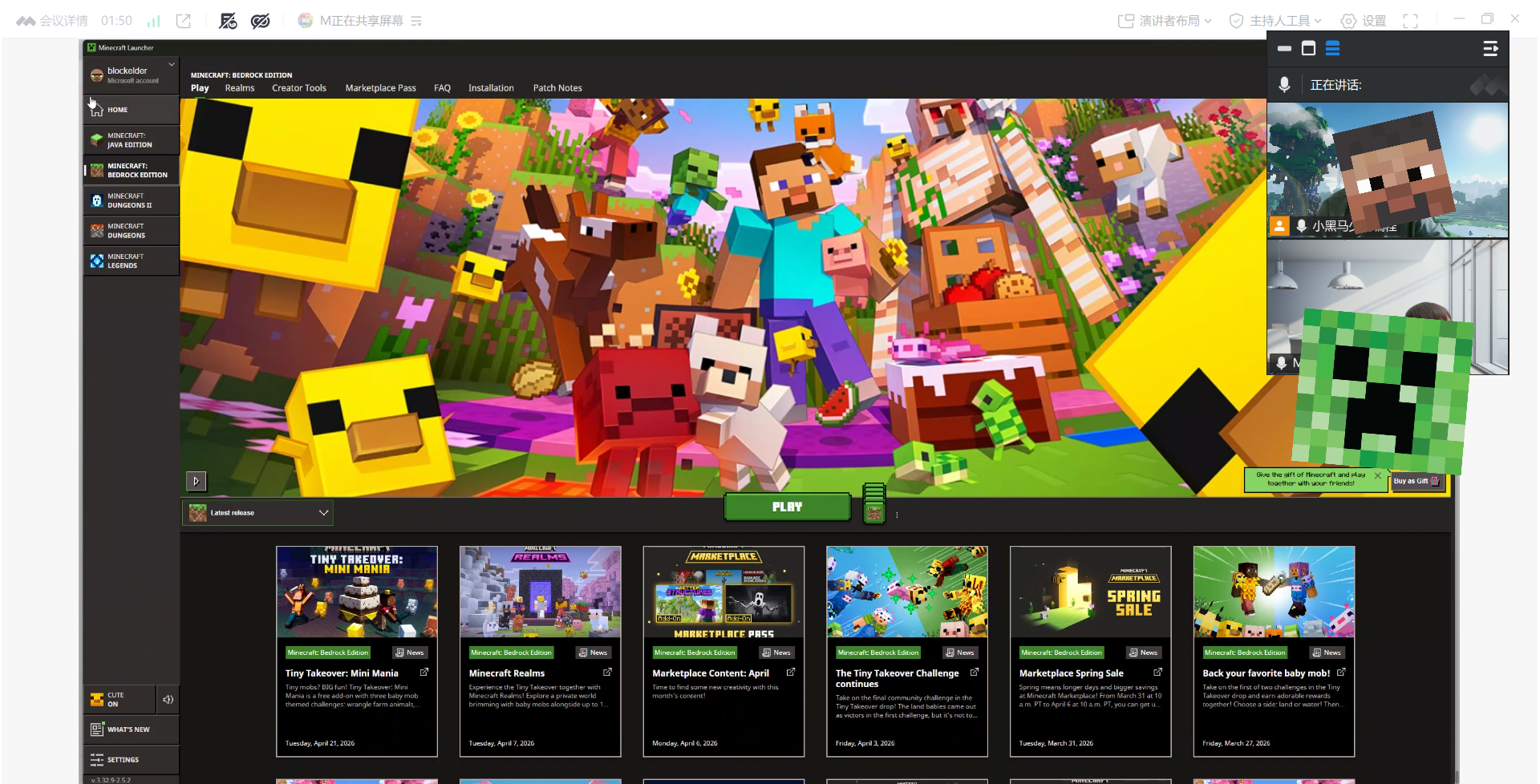Screen dimensions: 1540x784
Task: Open external link for Minecraft Realms article
Action: [608, 673]
